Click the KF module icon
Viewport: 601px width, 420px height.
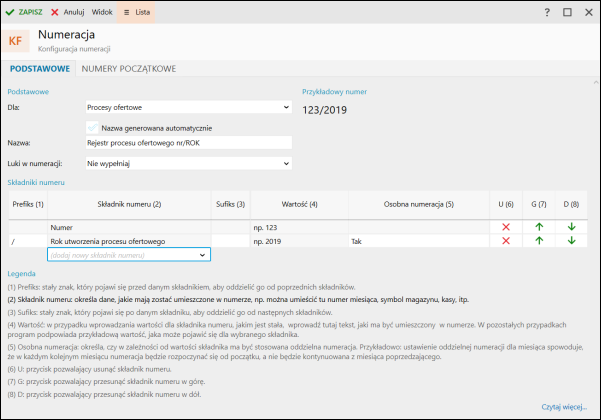[x=15, y=41]
